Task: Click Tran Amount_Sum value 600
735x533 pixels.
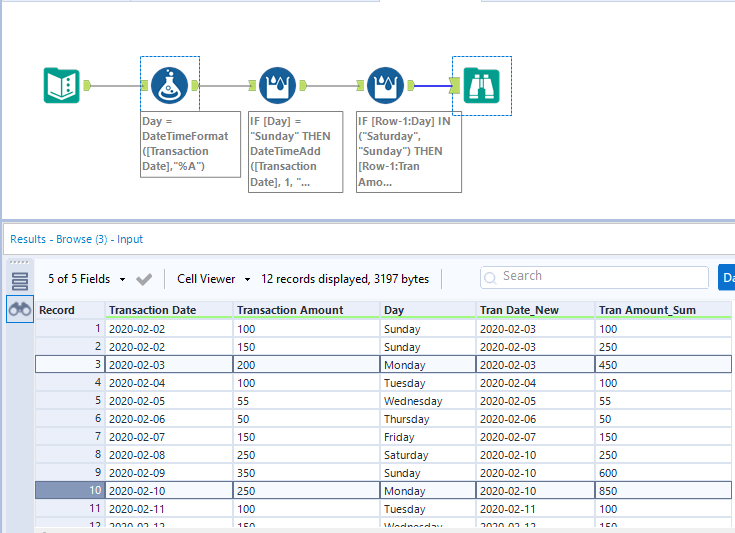Action: (663, 473)
